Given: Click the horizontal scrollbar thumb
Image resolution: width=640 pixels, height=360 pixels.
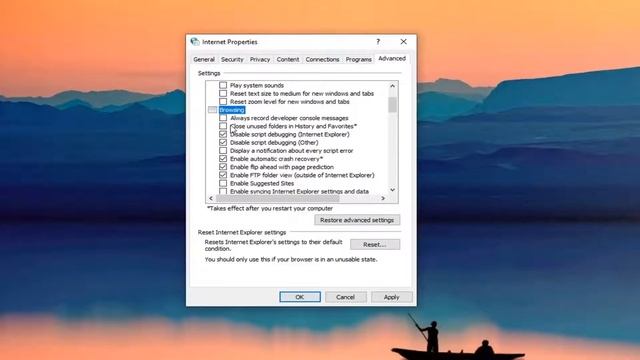Looking at the screenshot, I should click(278, 198).
